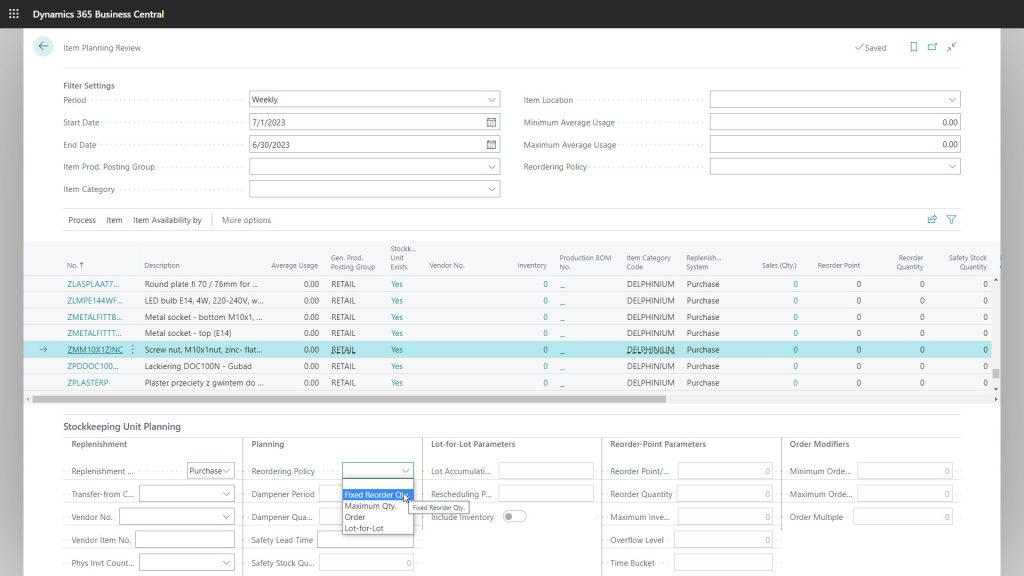Open the app launcher waffle icon

[12, 13]
